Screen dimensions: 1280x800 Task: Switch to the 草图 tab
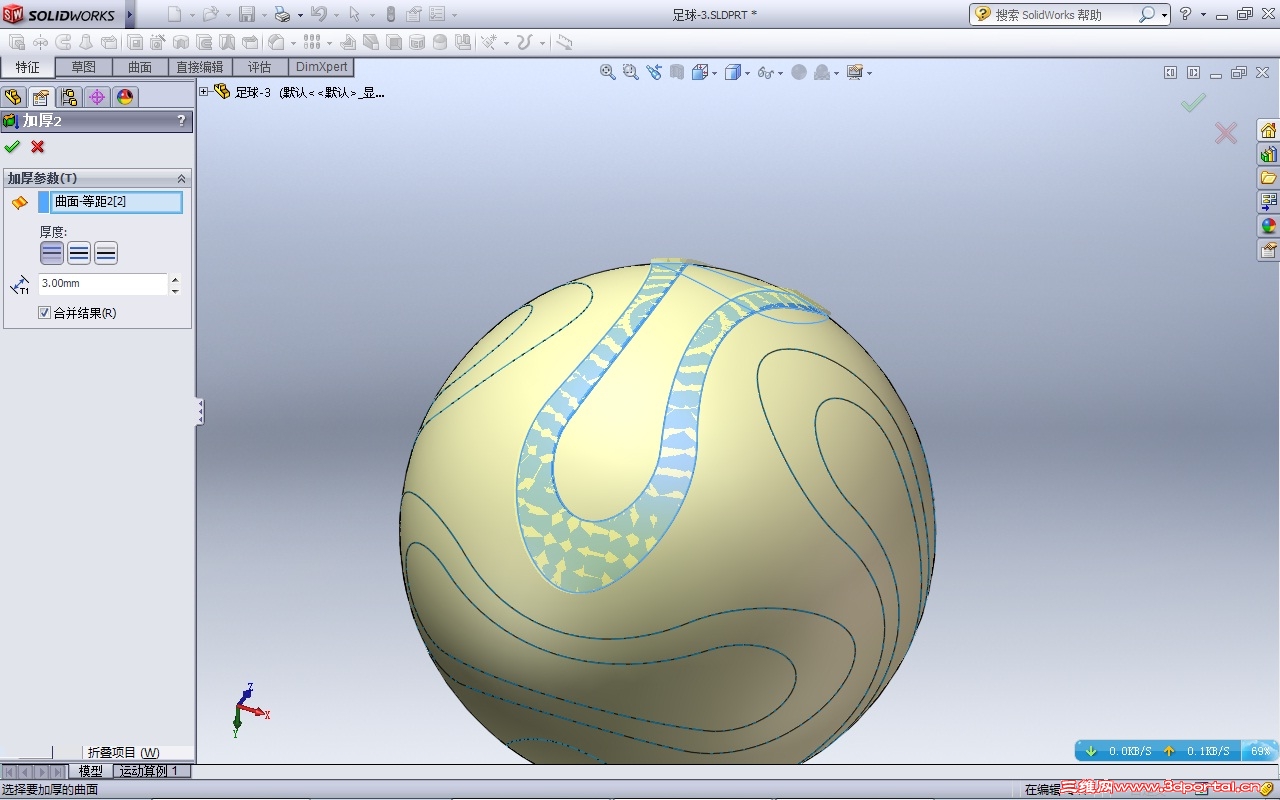[x=84, y=67]
